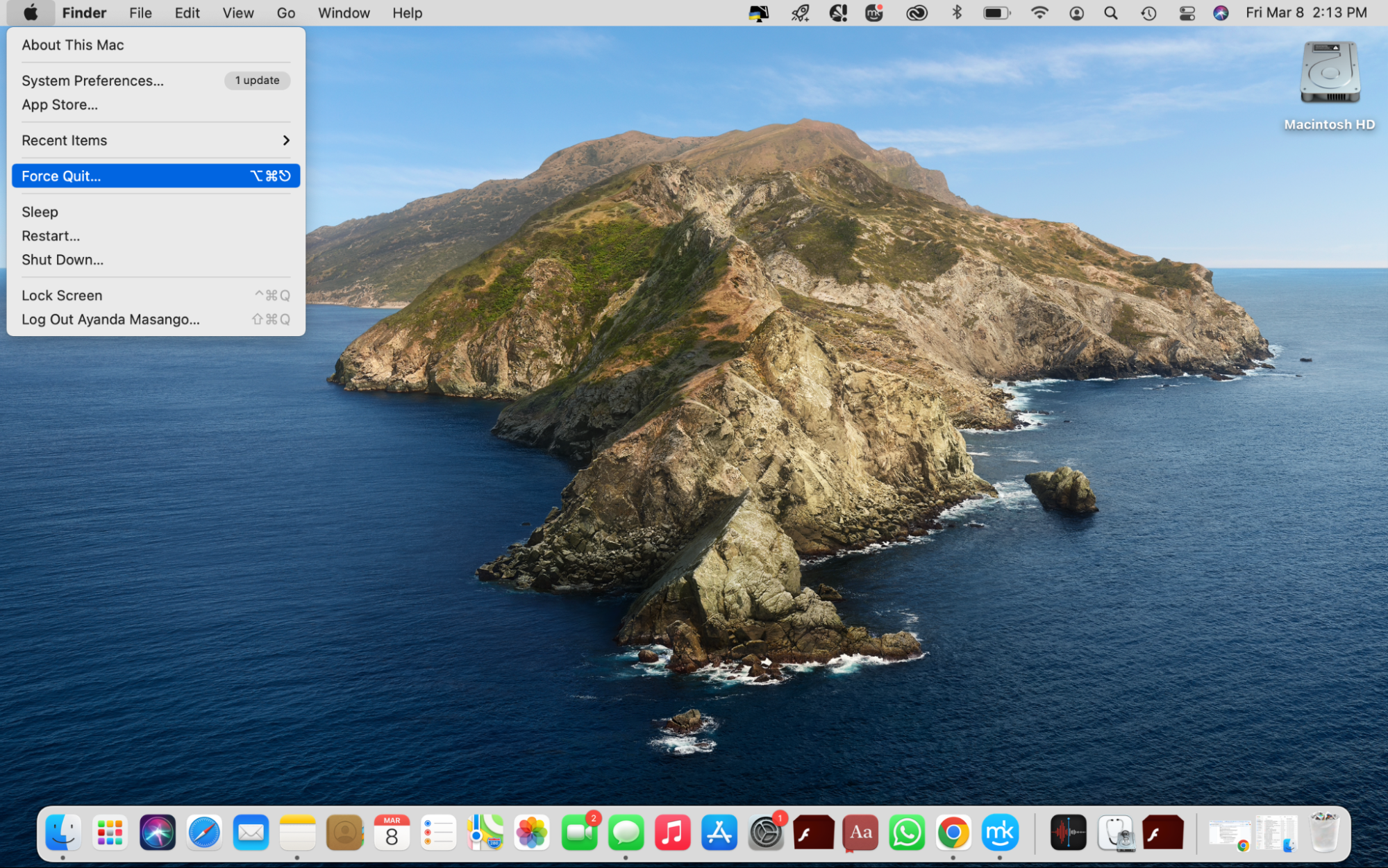Screen dimensions: 1388x868
Task: Select Lock Screen menu item
Action: coord(156,296)
